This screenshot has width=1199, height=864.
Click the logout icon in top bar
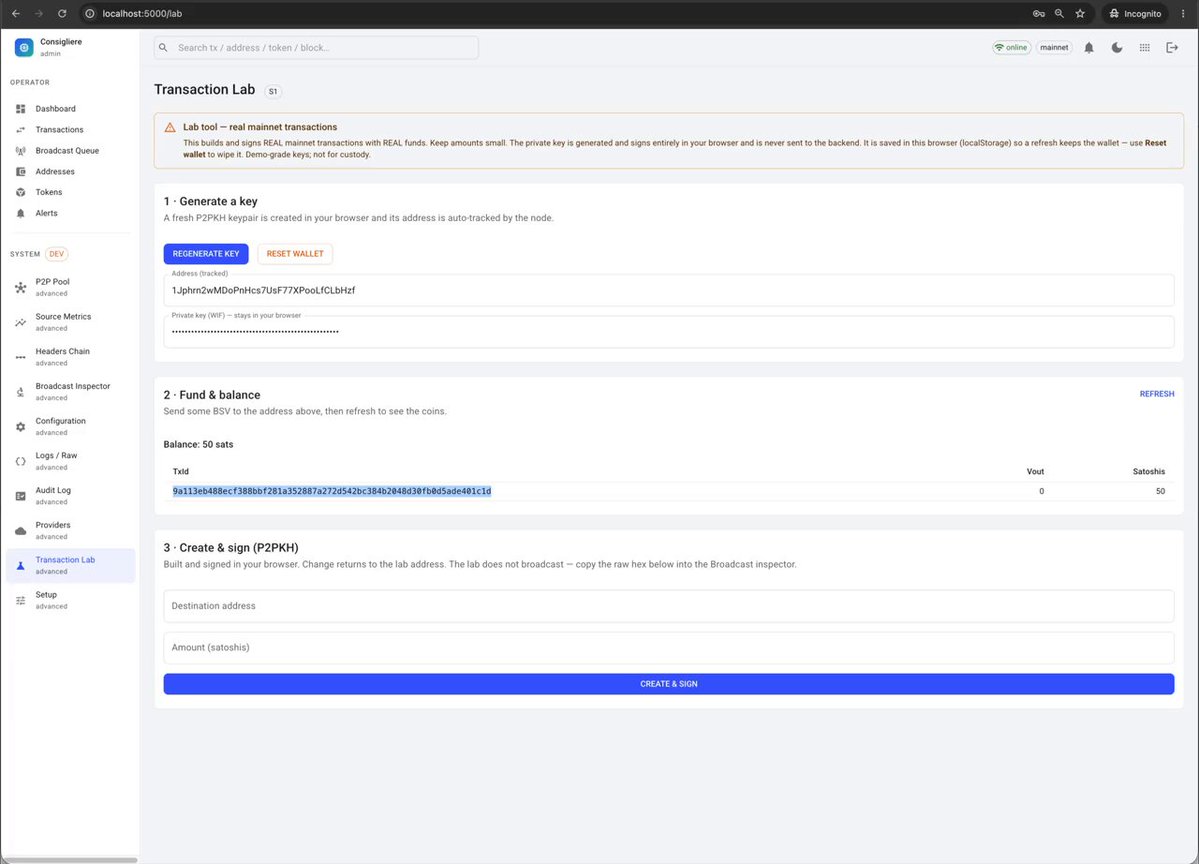(1172, 47)
